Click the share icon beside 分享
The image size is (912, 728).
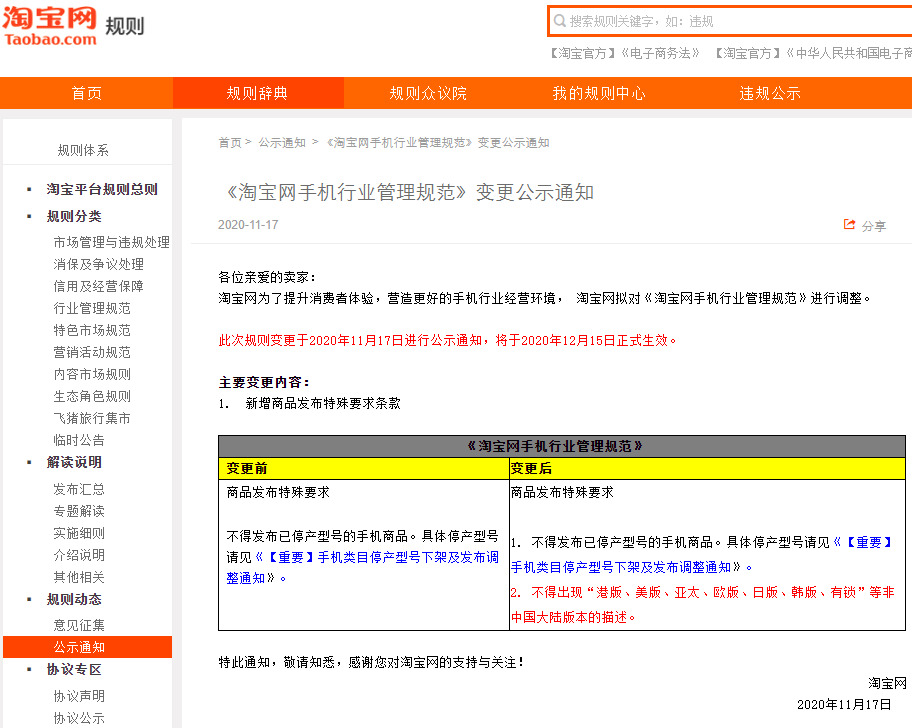click(x=849, y=224)
